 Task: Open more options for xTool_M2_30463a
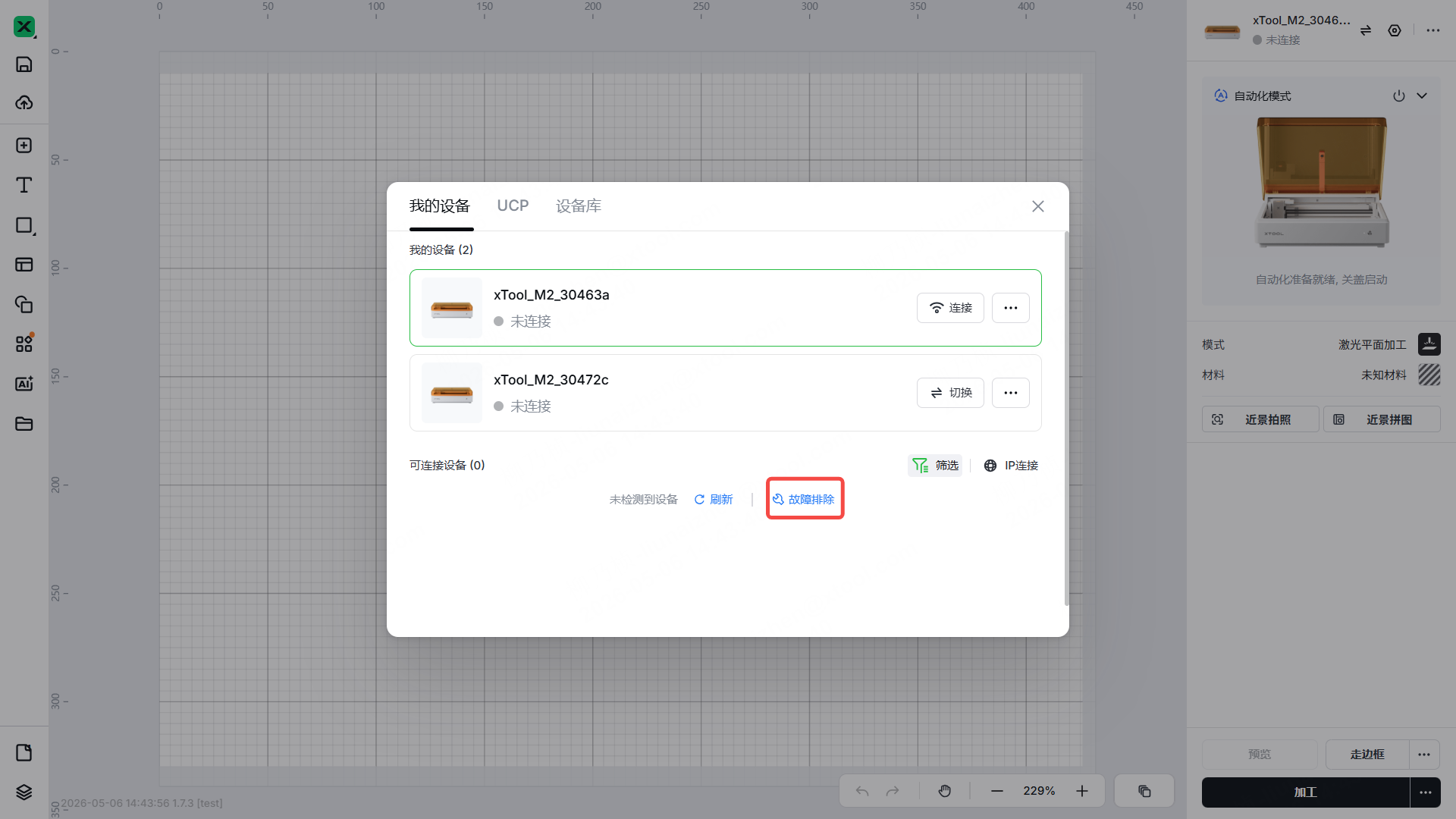(1011, 308)
